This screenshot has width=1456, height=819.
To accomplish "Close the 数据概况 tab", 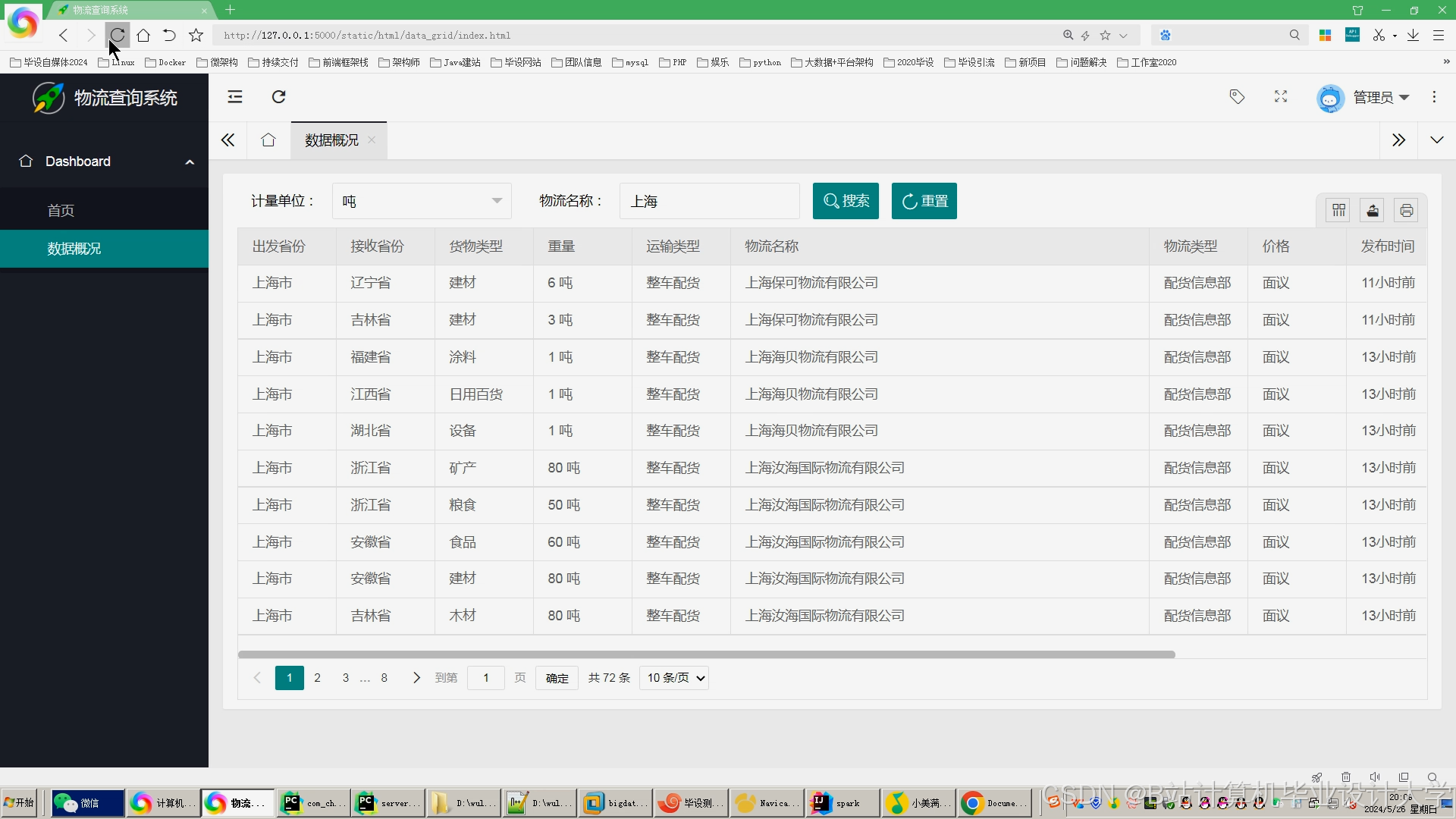I will 372,140.
